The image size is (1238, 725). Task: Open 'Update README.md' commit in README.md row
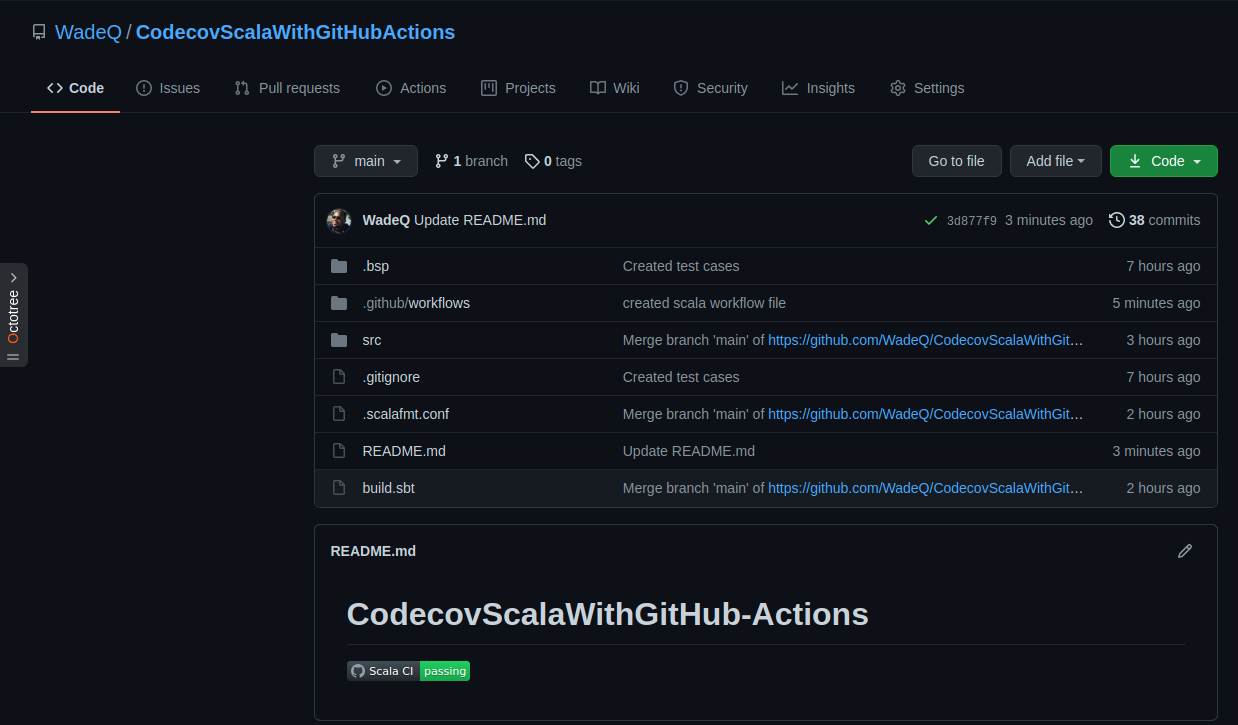[x=689, y=451]
